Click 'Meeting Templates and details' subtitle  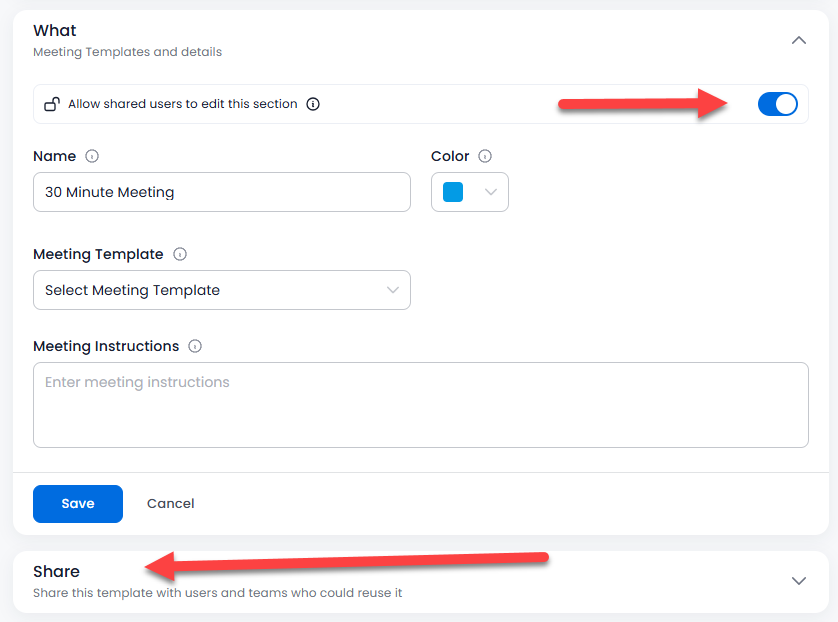pos(127,52)
